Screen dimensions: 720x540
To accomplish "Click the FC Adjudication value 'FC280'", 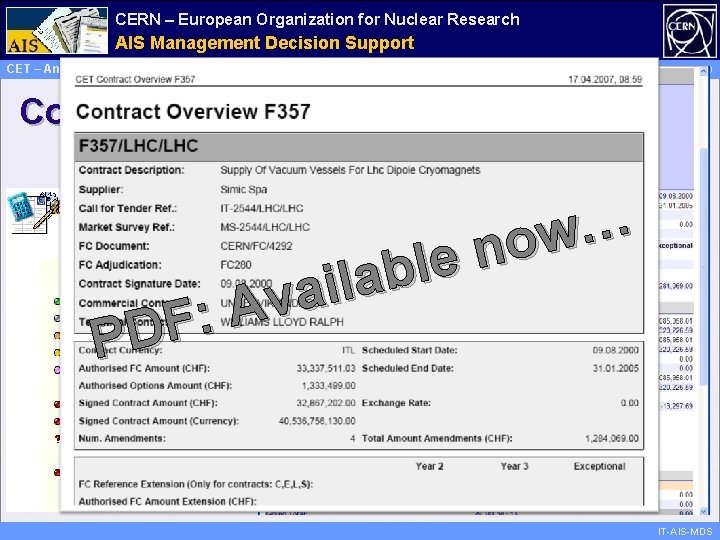I will (x=236, y=265).
